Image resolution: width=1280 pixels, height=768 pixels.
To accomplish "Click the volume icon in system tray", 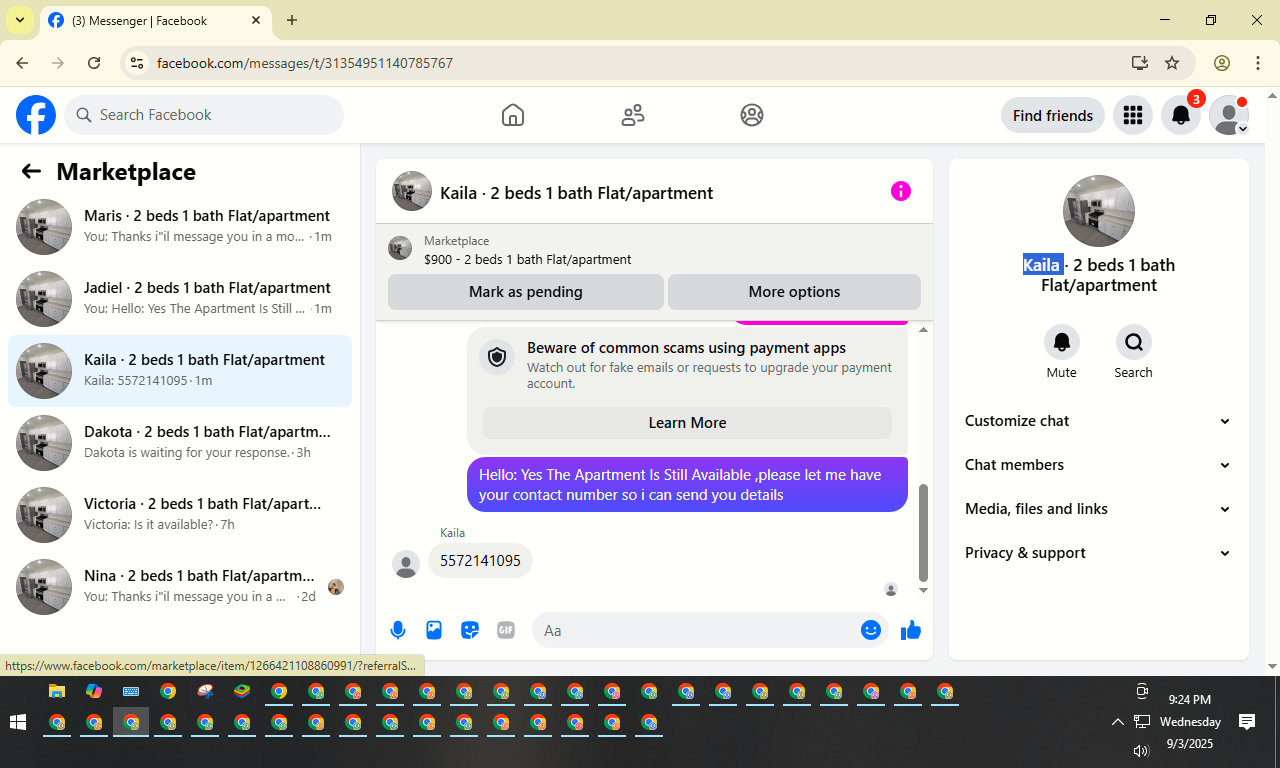I will click(x=1141, y=750).
